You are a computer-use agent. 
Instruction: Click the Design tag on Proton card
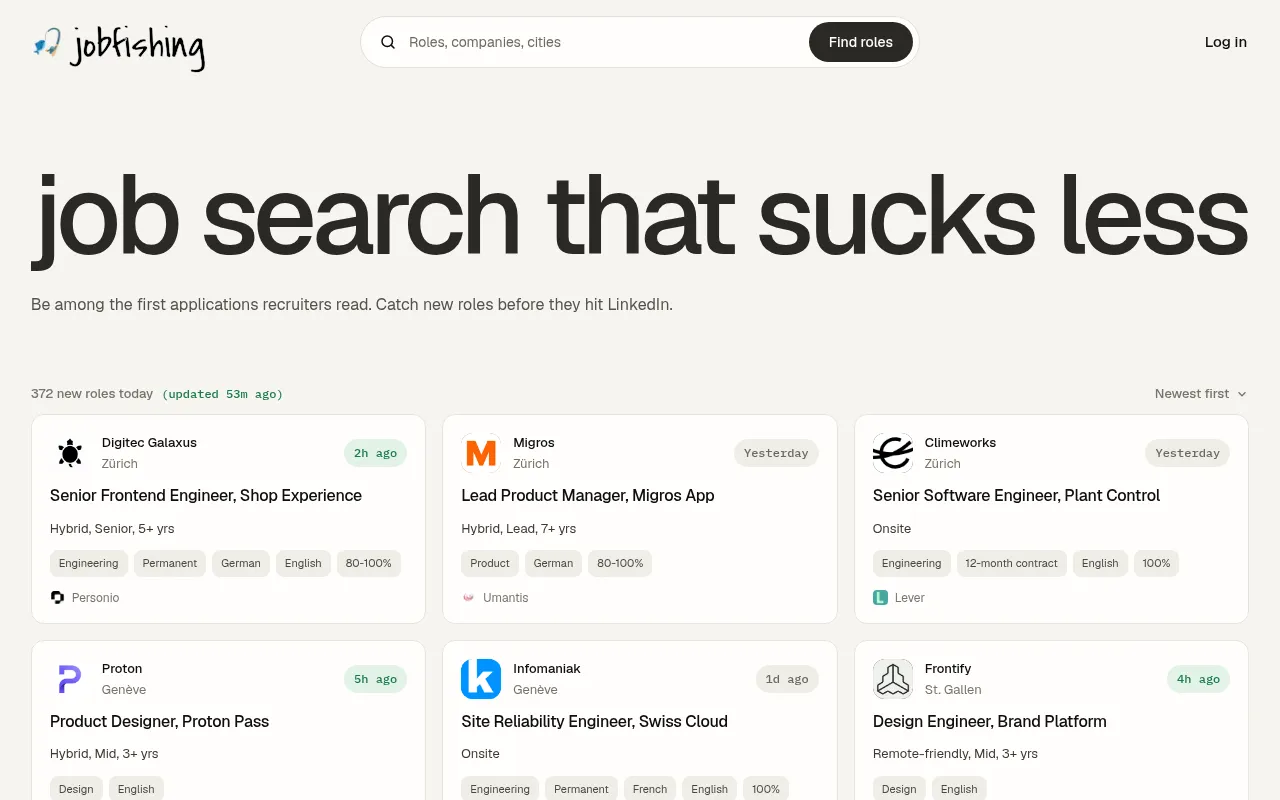[x=76, y=788]
